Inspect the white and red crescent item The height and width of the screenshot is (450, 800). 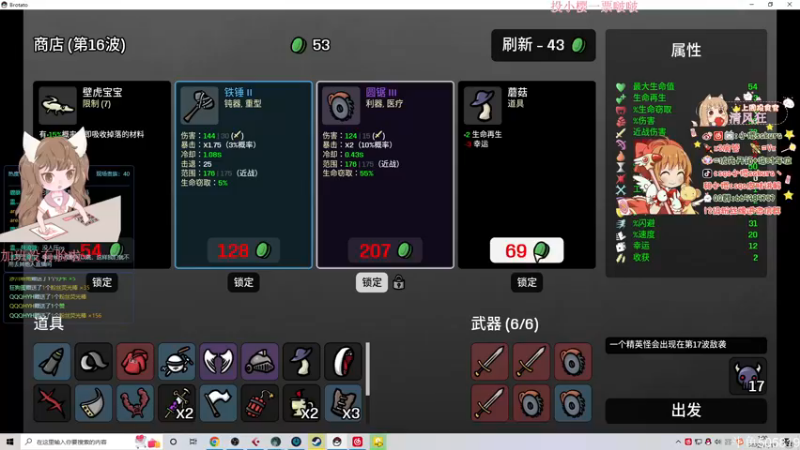(x=343, y=361)
